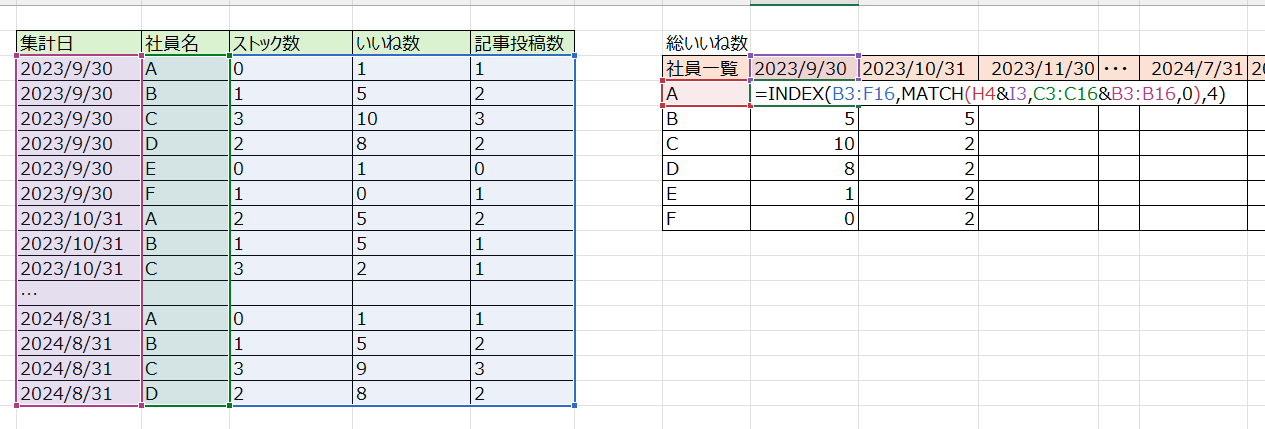Select the 社員一覧 header cell
1265x429 pixels.
click(706, 68)
